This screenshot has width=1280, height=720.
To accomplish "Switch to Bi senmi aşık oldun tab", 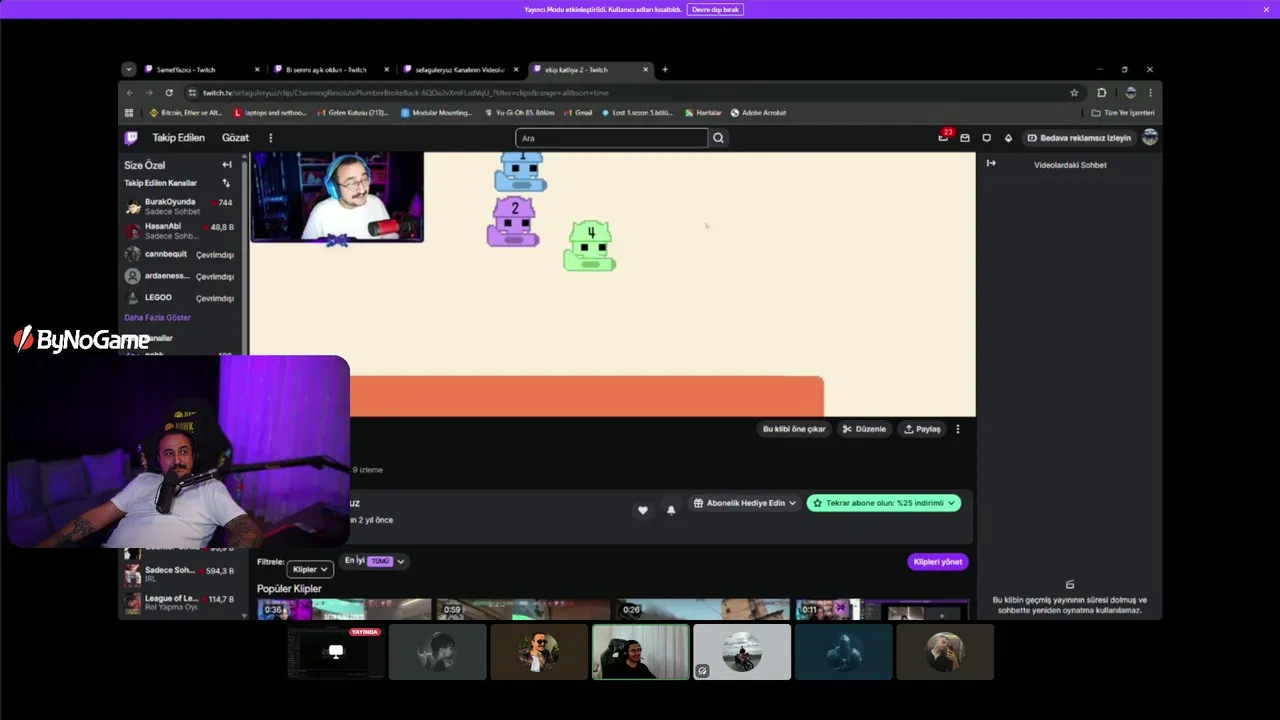I will [x=329, y=70].
